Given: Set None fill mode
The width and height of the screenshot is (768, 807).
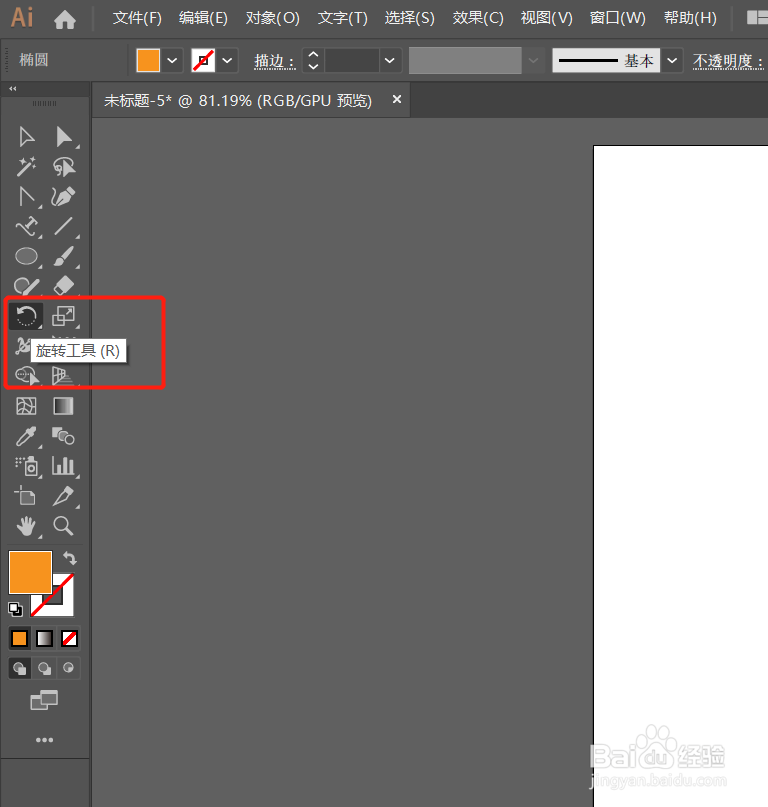Looking at the screenshot, I should 69,639.
